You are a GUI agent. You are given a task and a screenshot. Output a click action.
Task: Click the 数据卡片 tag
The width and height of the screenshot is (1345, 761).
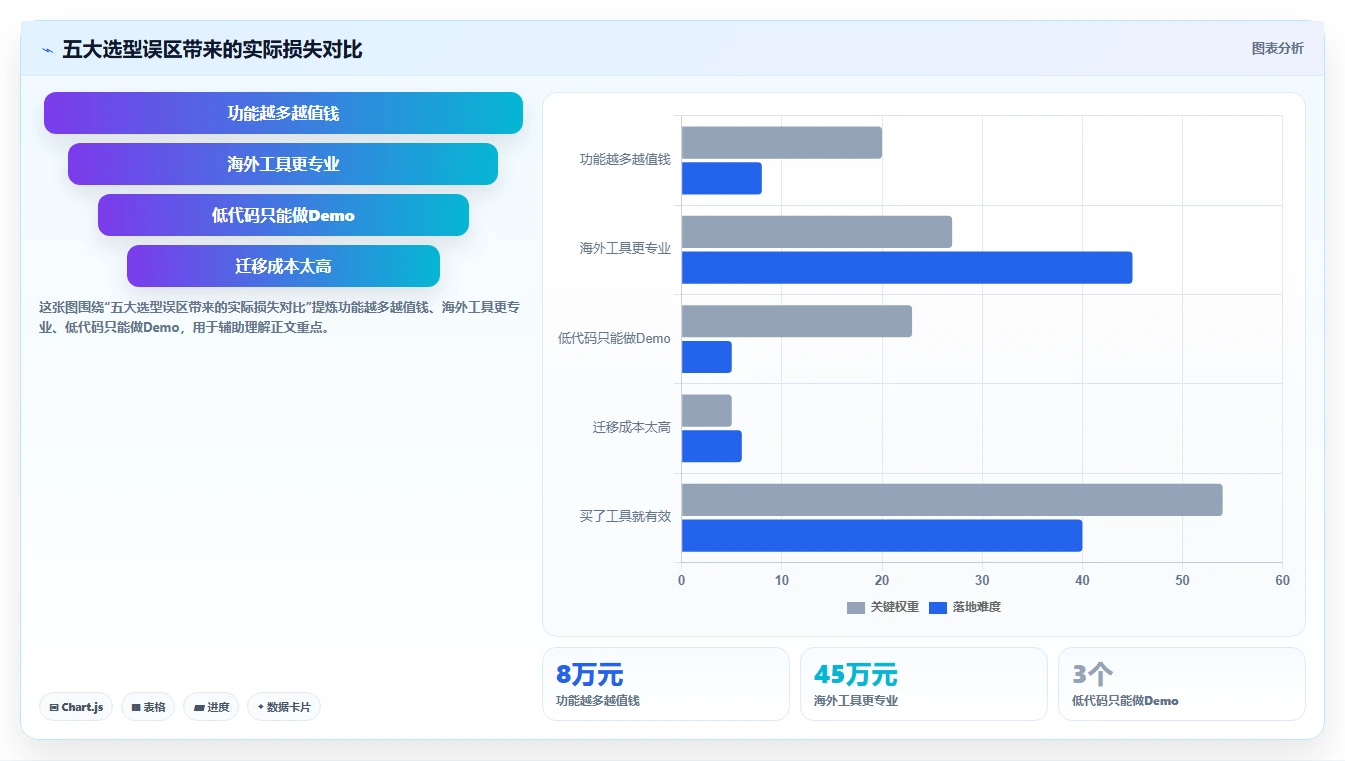click(x=284, y=707)
